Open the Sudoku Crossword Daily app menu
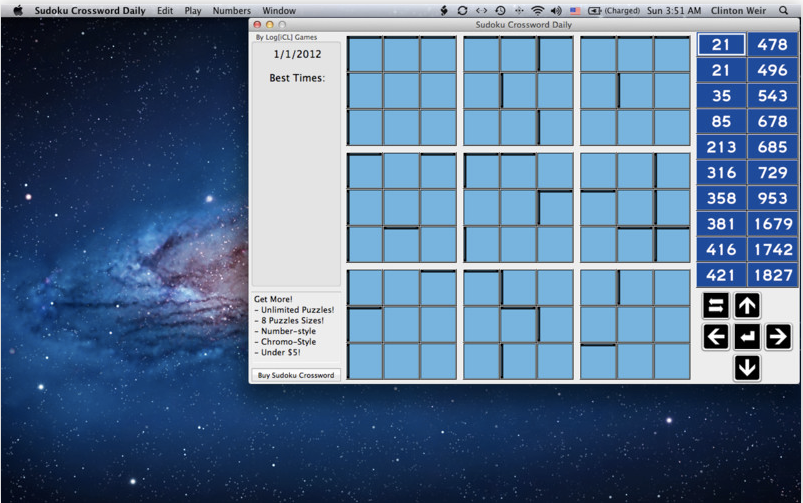Viewport: 803px width, 503px height. pyautogui.click(x=90, y=10)
